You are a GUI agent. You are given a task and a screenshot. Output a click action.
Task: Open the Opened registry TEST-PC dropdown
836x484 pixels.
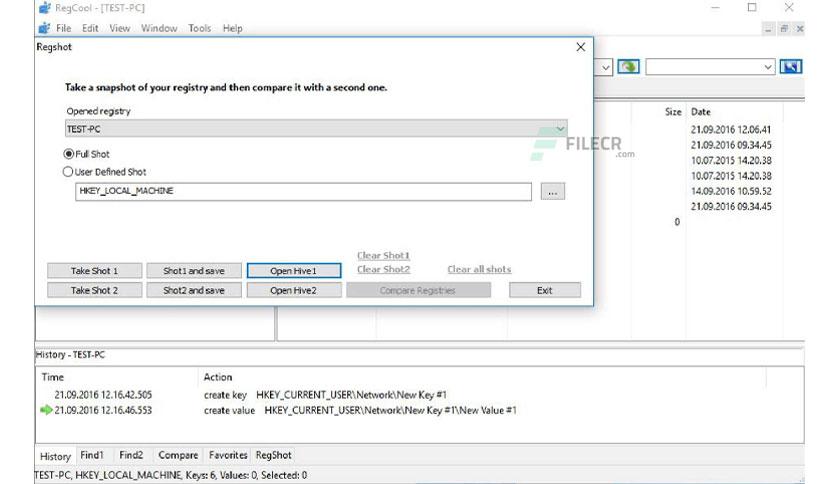click(x=316, y=128)
